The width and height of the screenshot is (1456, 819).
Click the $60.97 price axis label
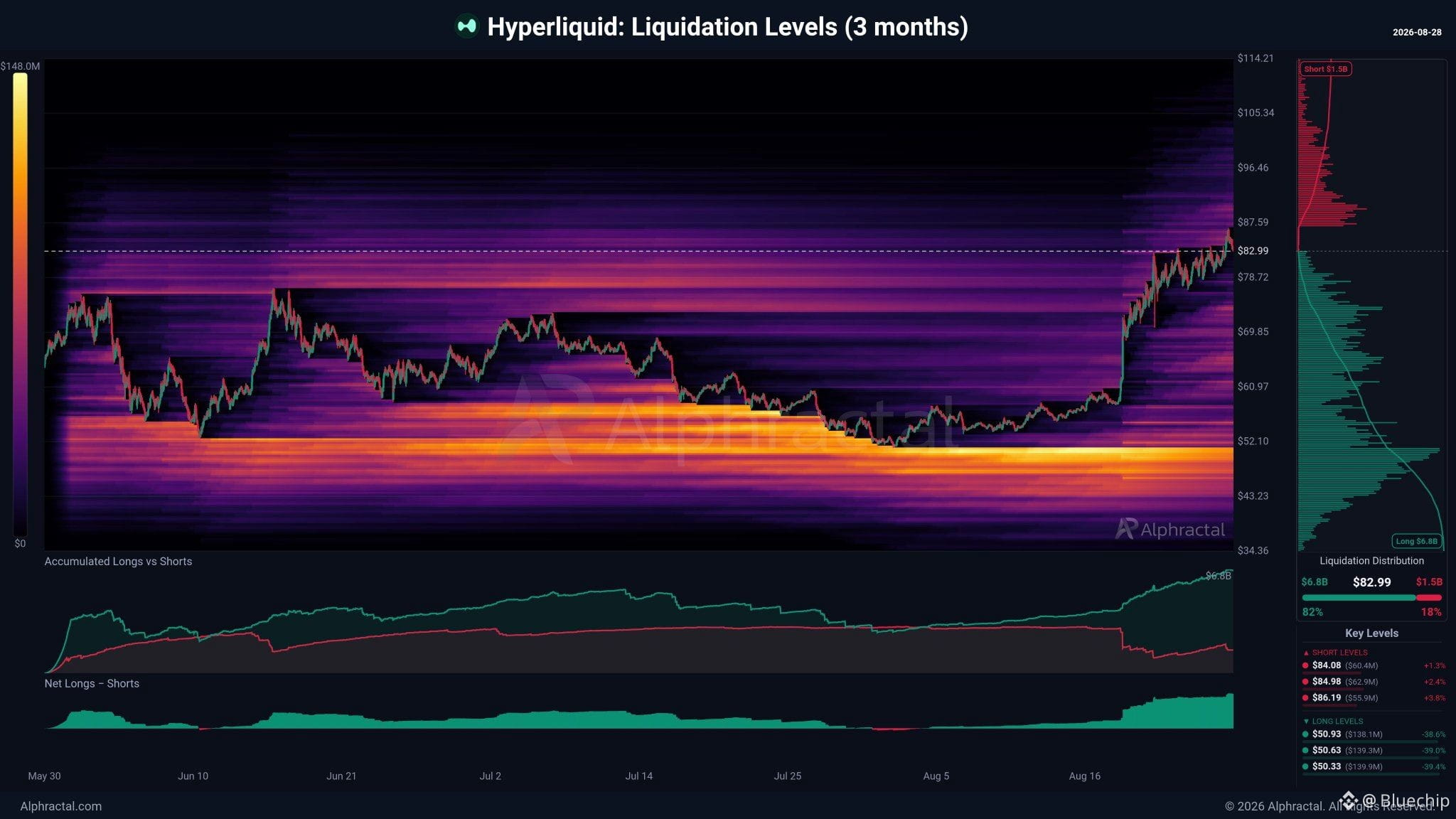1253,386
